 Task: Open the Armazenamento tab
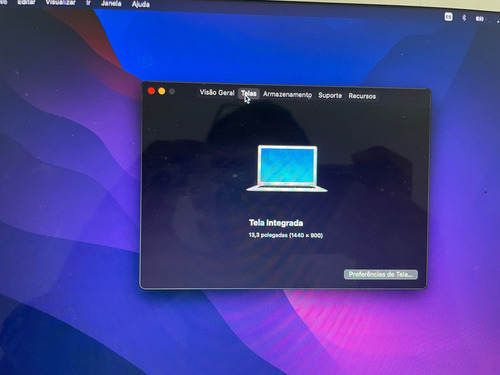287,95
